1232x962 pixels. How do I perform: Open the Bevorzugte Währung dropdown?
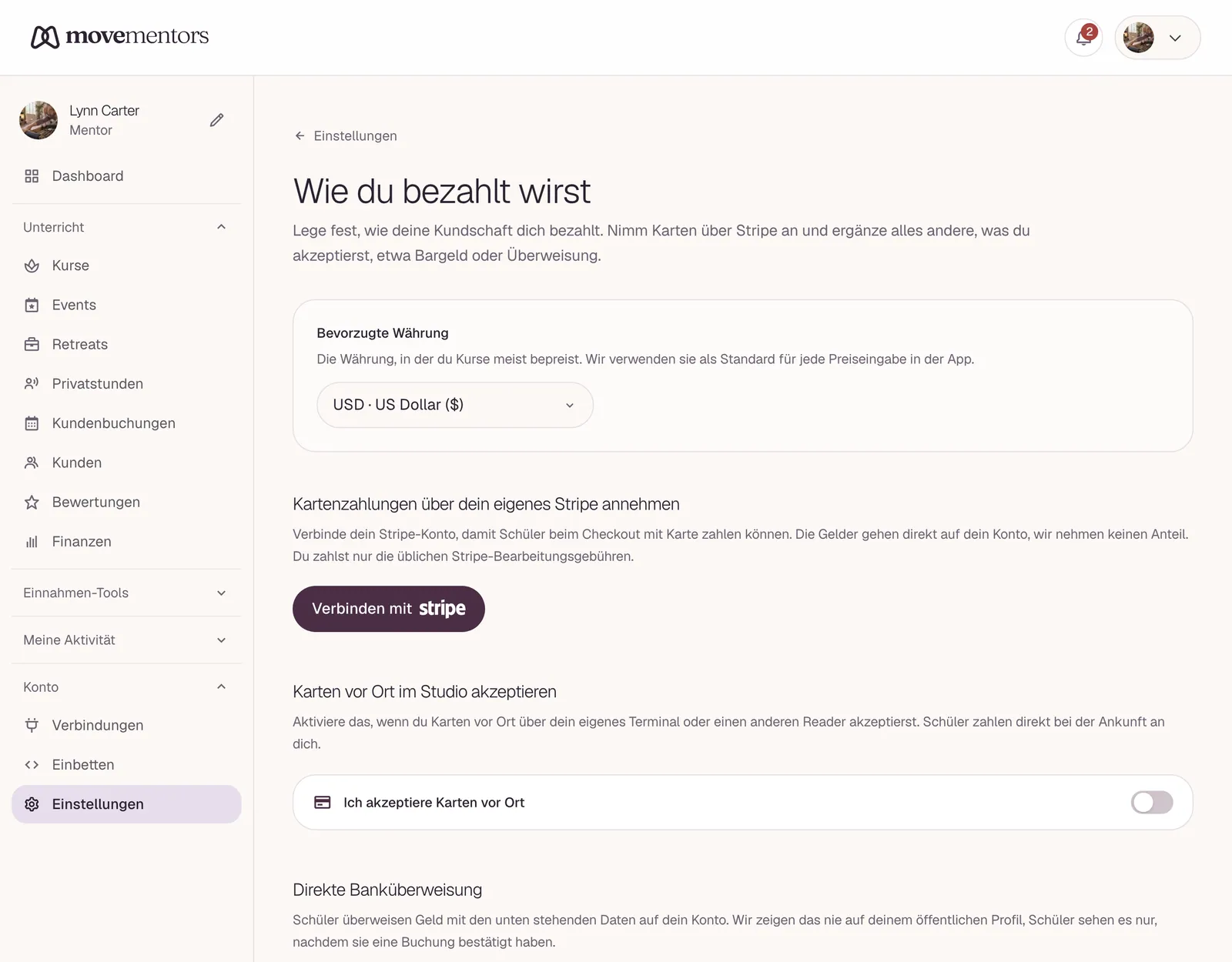point(455,405)
